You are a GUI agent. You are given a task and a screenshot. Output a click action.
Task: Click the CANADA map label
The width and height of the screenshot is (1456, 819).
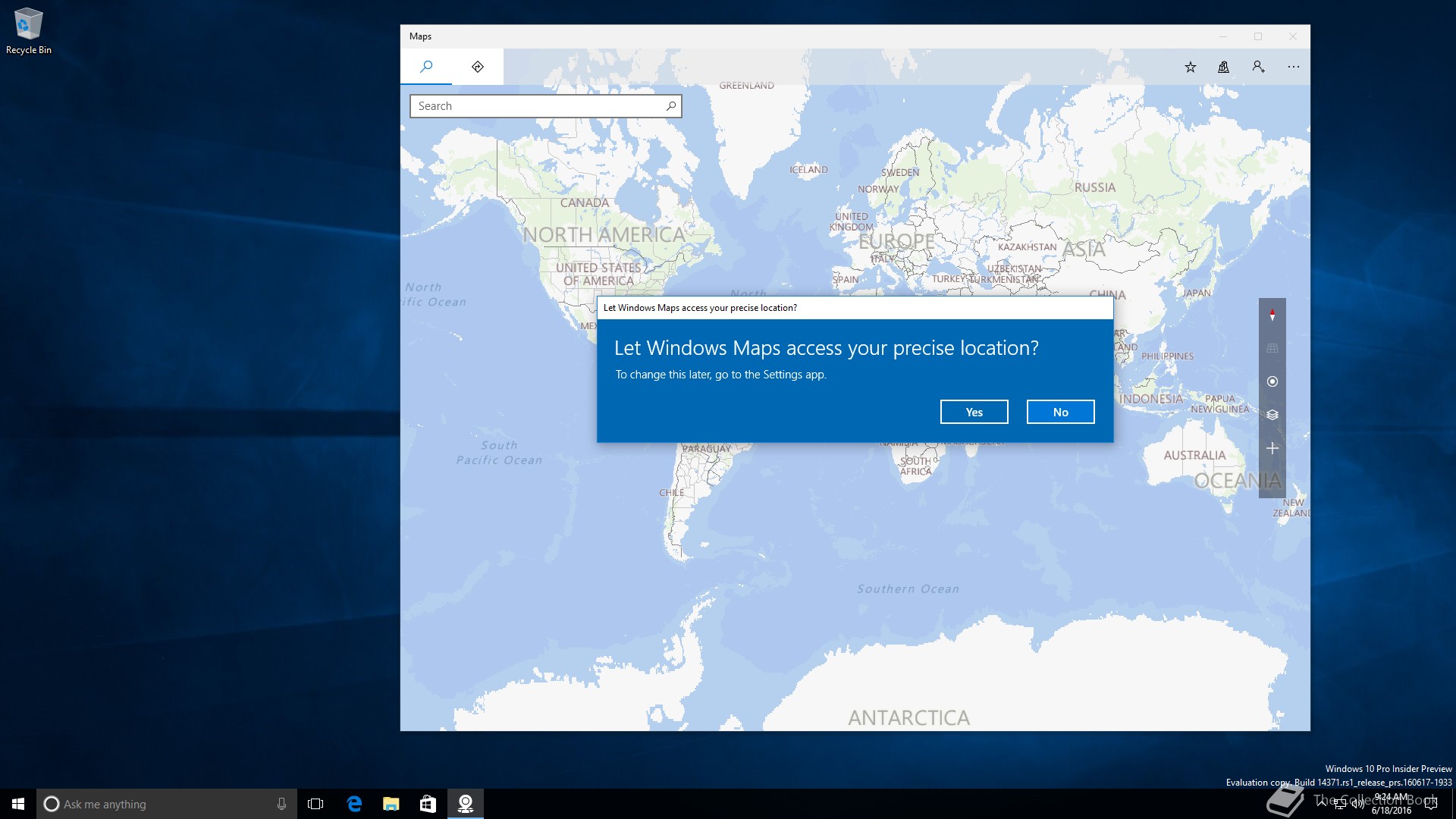[x=585, y=202]
